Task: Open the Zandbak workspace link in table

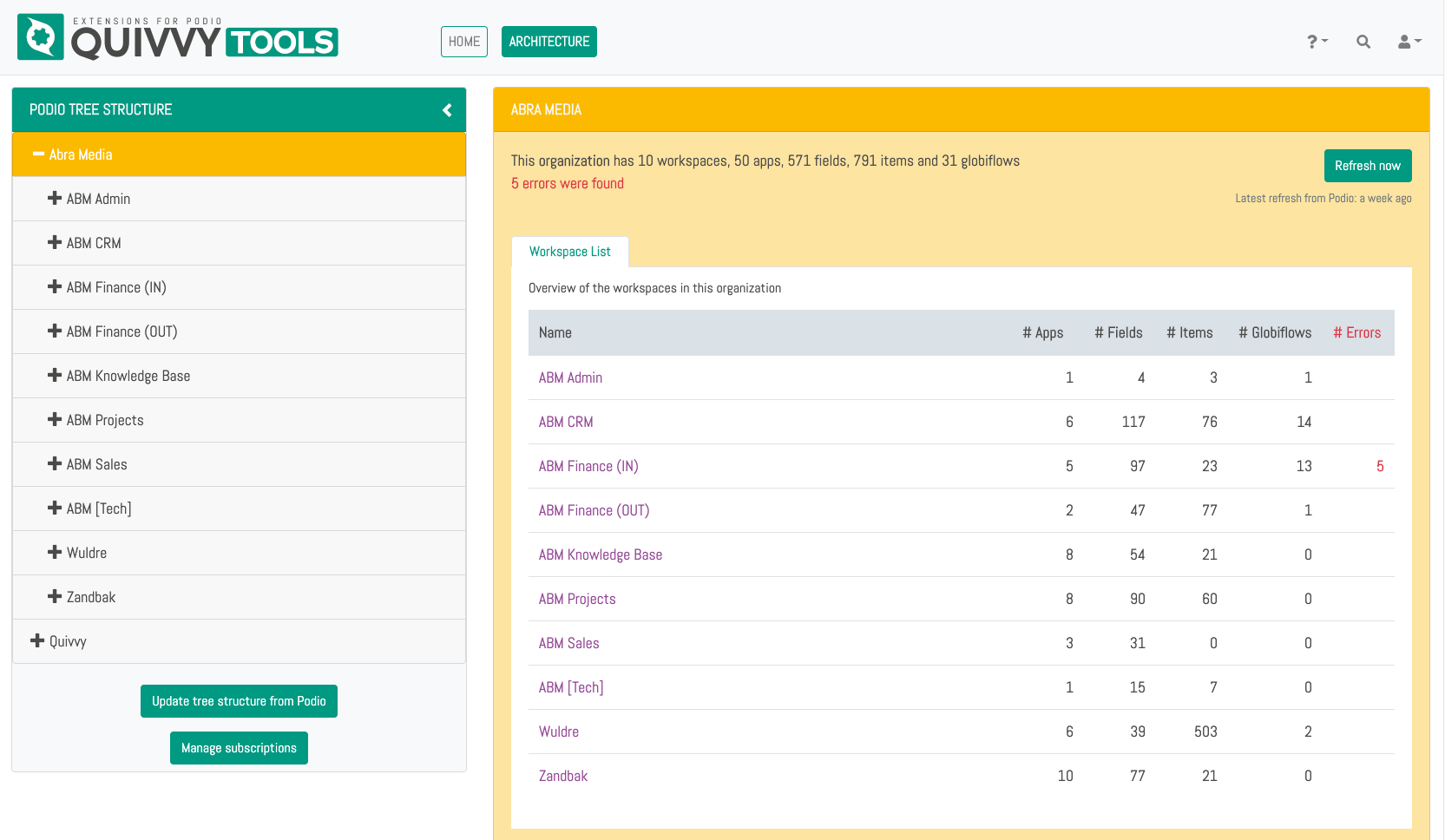Action: (x=563, y=776)
